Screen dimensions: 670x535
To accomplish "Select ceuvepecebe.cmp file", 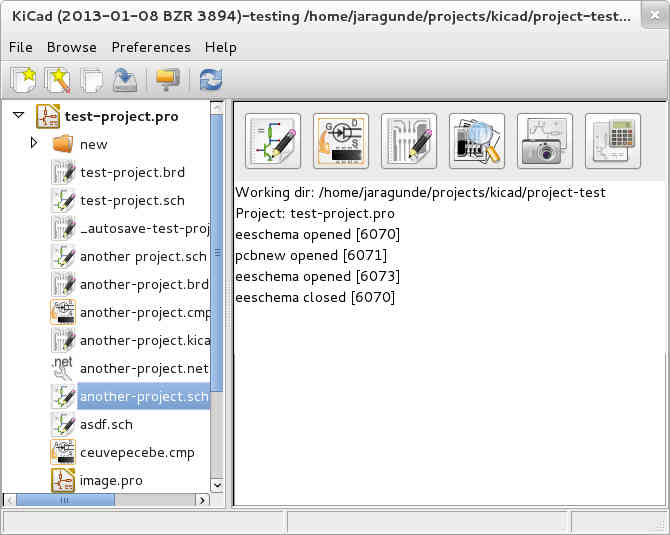I will [137, 452].
